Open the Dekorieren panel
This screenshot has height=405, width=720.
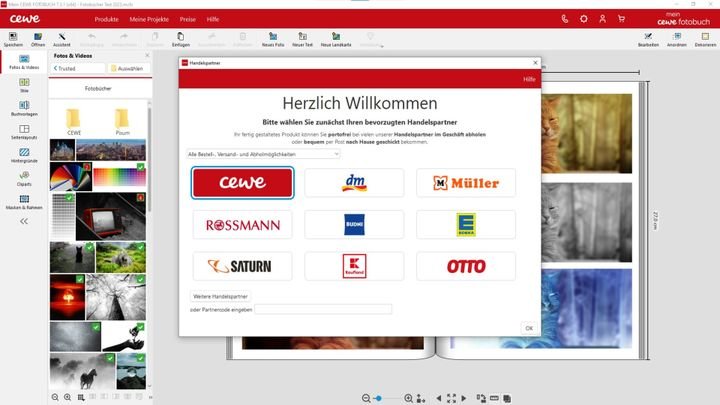(x=705, y=39)
